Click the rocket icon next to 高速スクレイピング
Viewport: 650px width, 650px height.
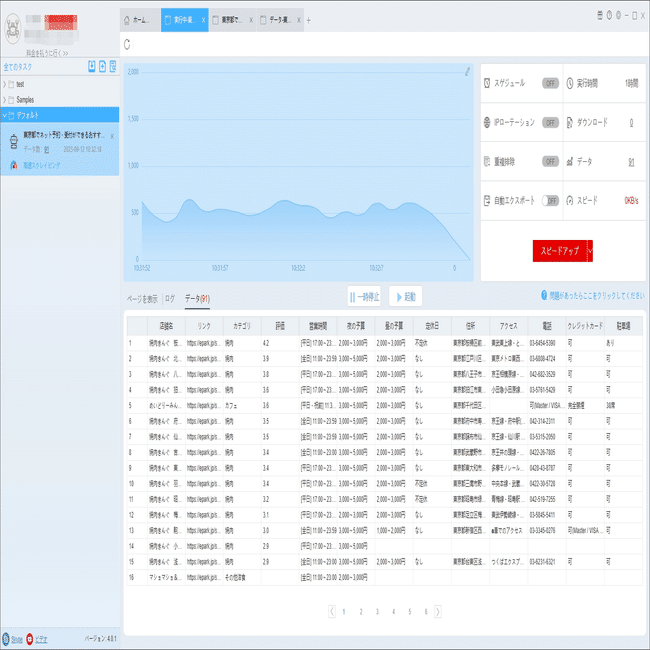click(x=14, y=165)
